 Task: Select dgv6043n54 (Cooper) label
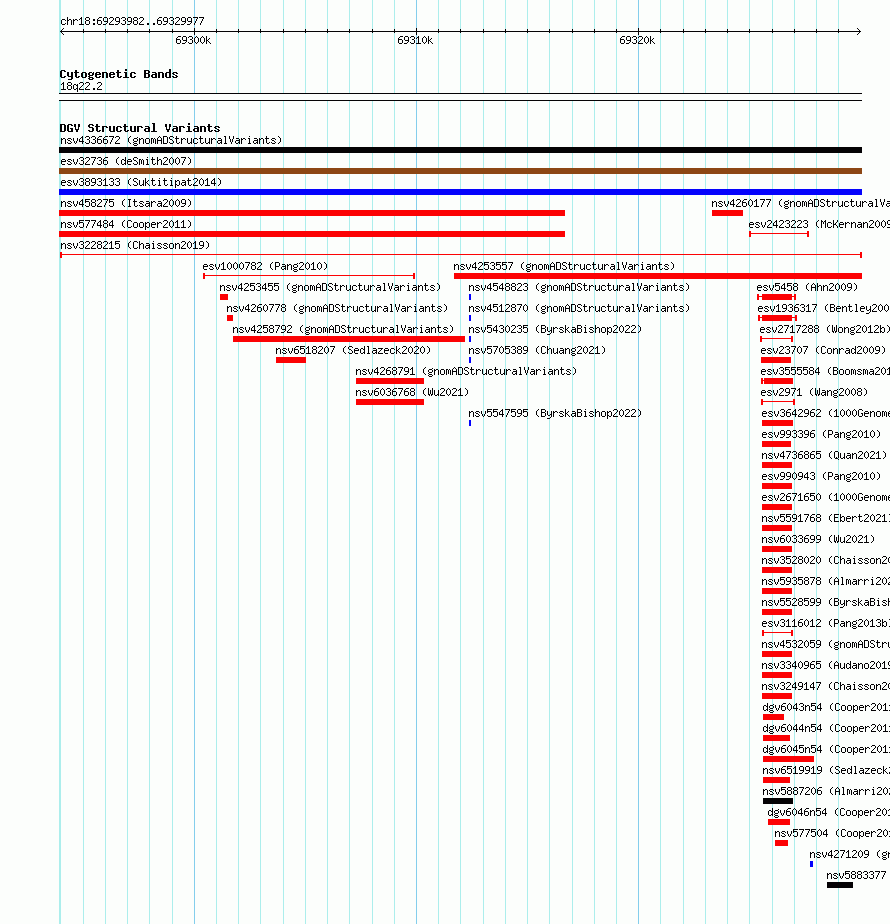826,707
